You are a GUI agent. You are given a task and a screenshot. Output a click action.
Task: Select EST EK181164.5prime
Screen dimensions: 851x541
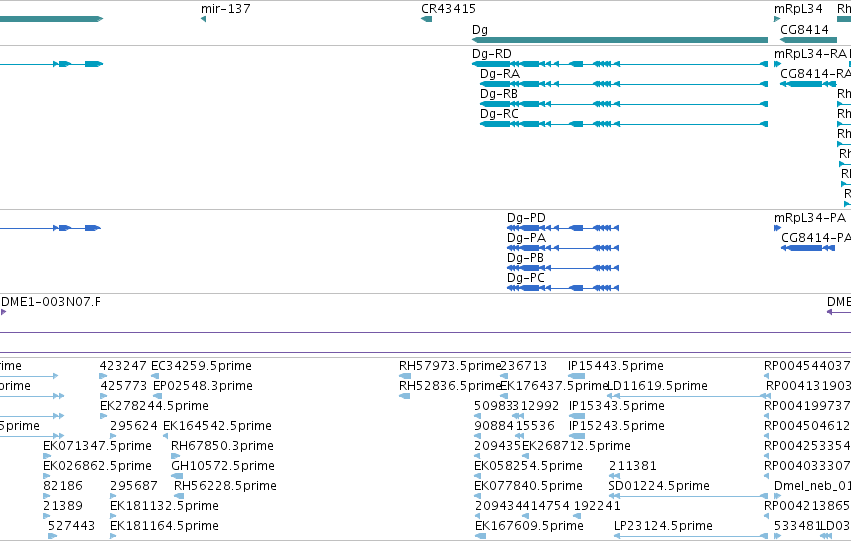(164, 526)
